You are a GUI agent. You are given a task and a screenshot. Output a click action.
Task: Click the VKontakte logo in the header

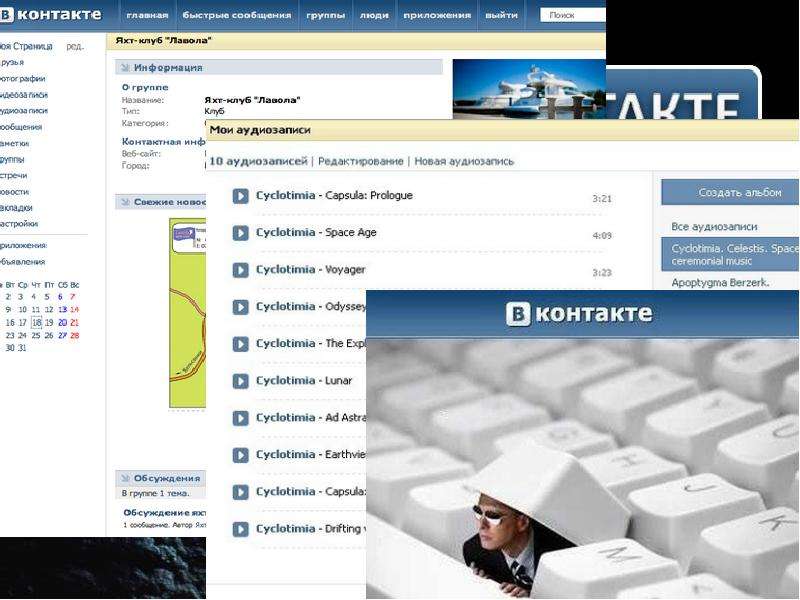point(51,14)
